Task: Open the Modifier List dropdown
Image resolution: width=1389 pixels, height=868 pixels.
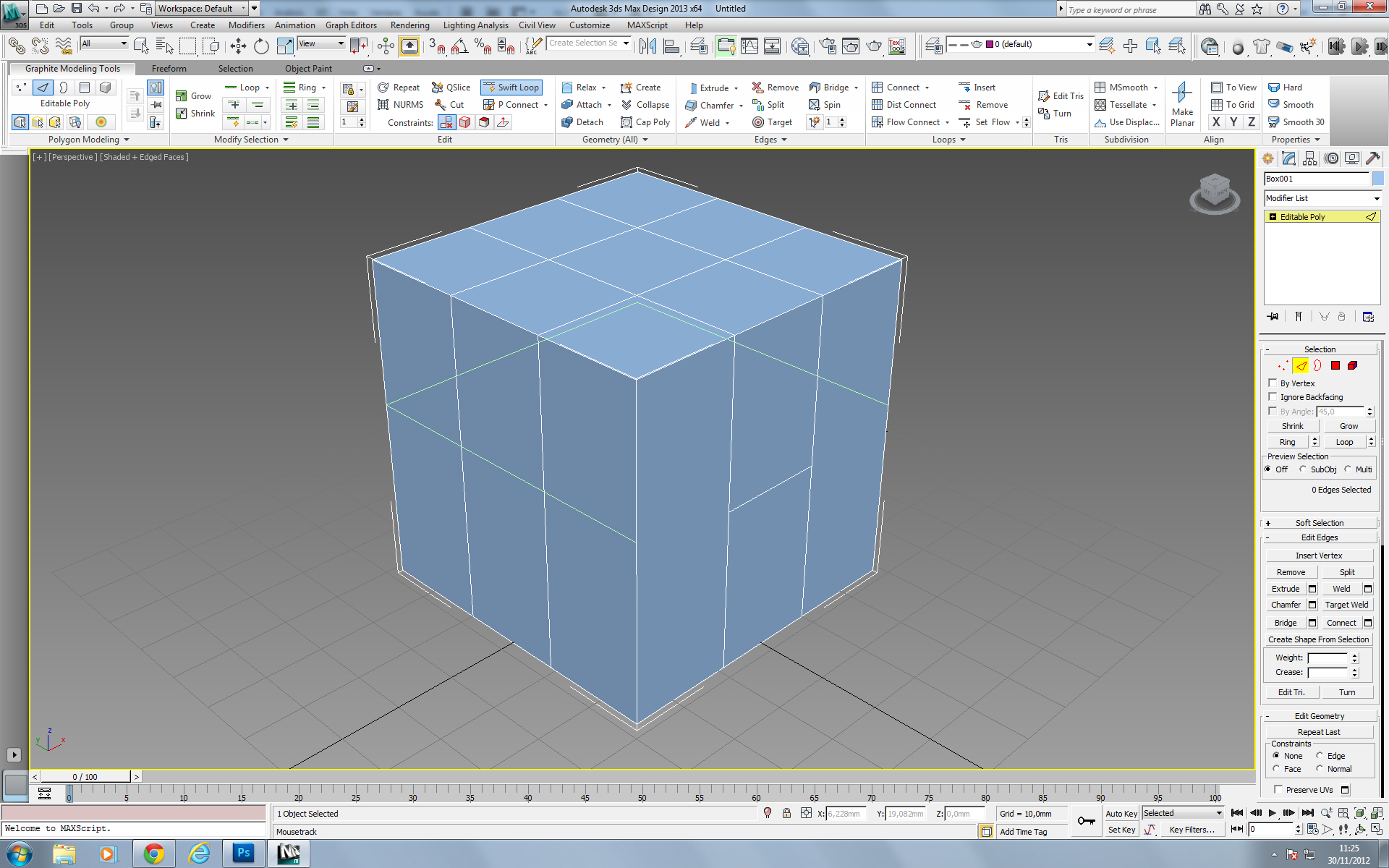Action: coord(1322,198)
